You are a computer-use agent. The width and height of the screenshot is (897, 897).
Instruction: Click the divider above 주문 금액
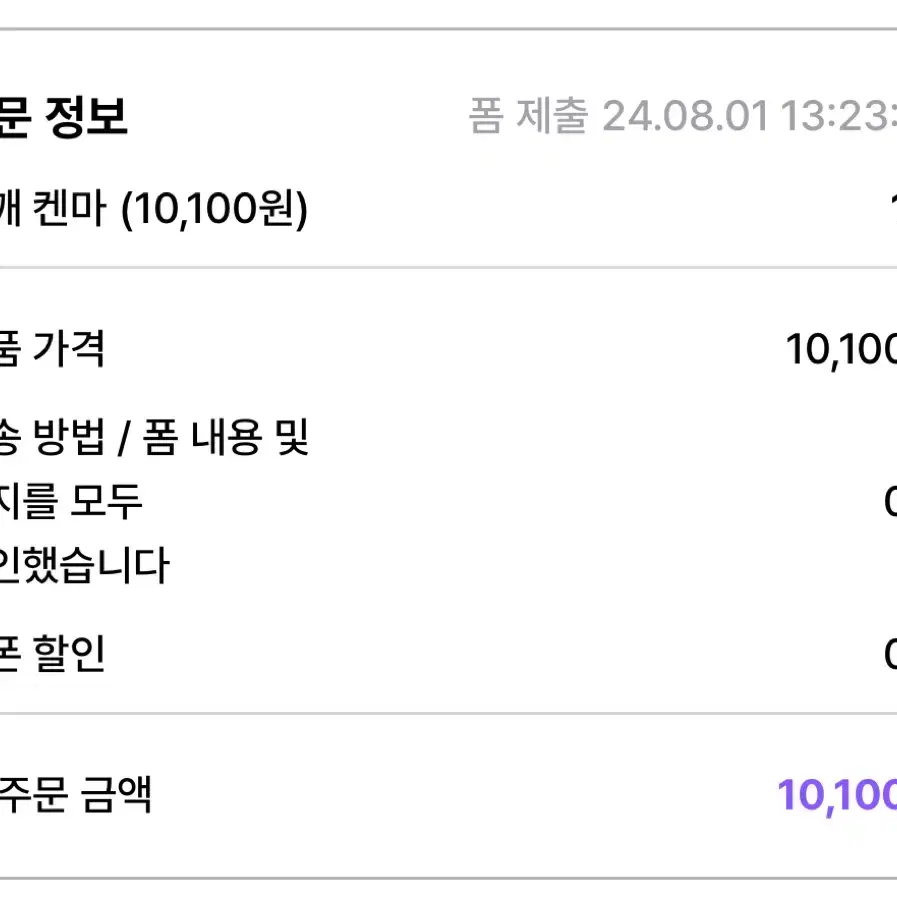[448, 713]
